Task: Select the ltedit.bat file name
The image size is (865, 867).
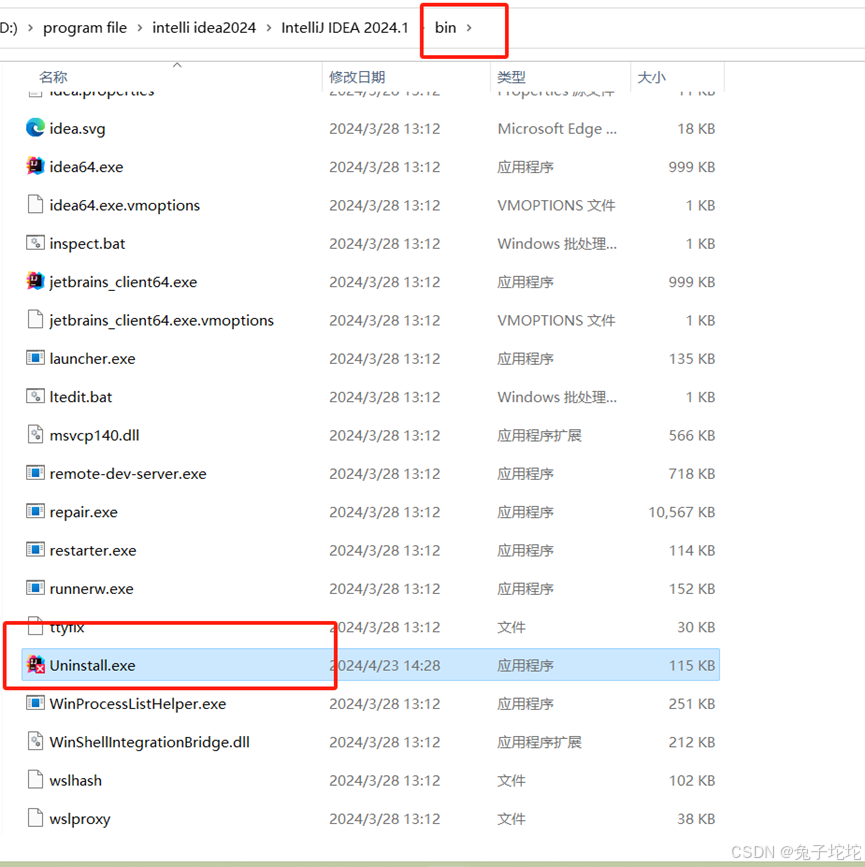Action: 81,396
